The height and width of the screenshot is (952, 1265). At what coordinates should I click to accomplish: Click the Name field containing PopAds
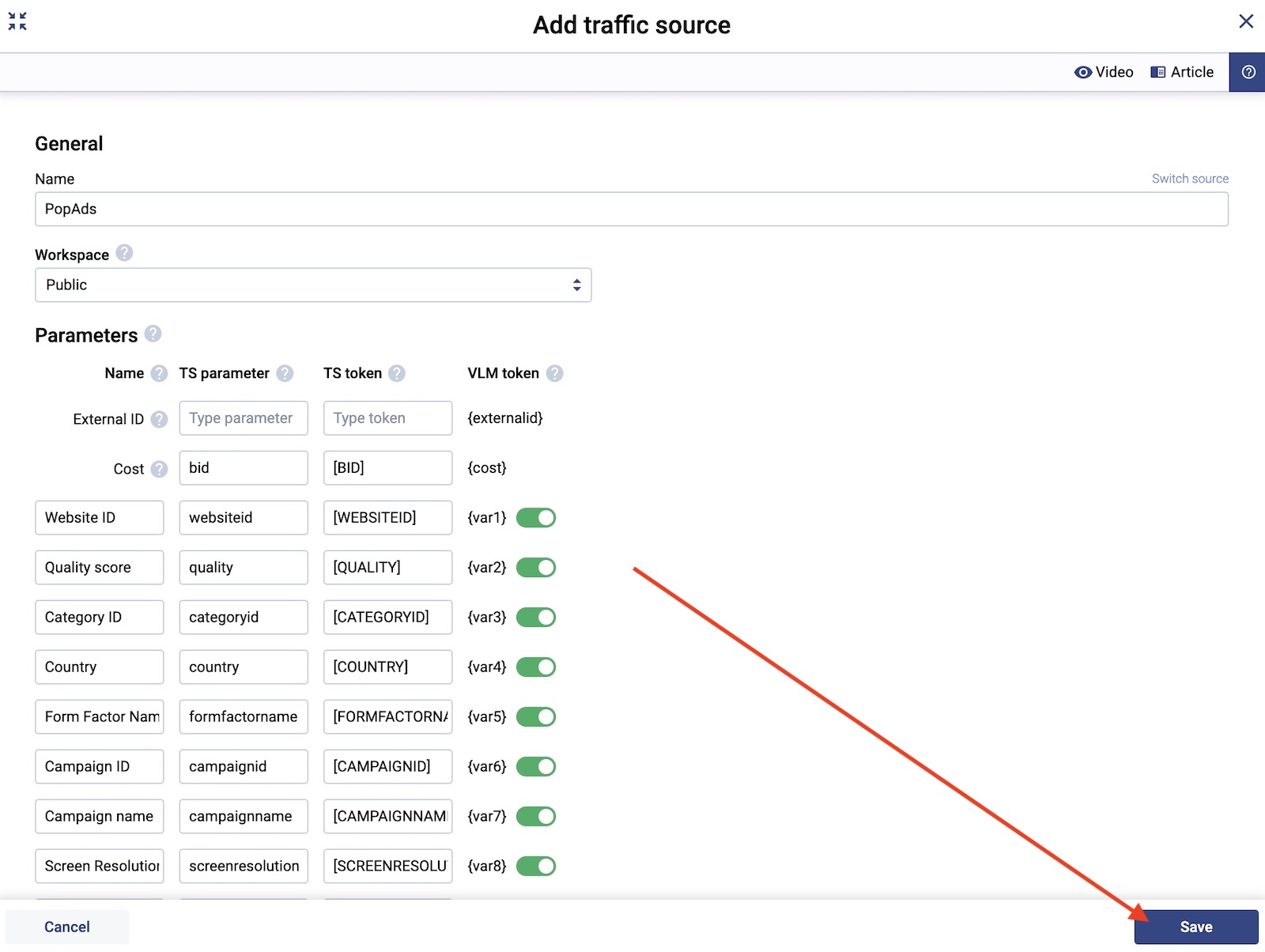tap(631, 210)
